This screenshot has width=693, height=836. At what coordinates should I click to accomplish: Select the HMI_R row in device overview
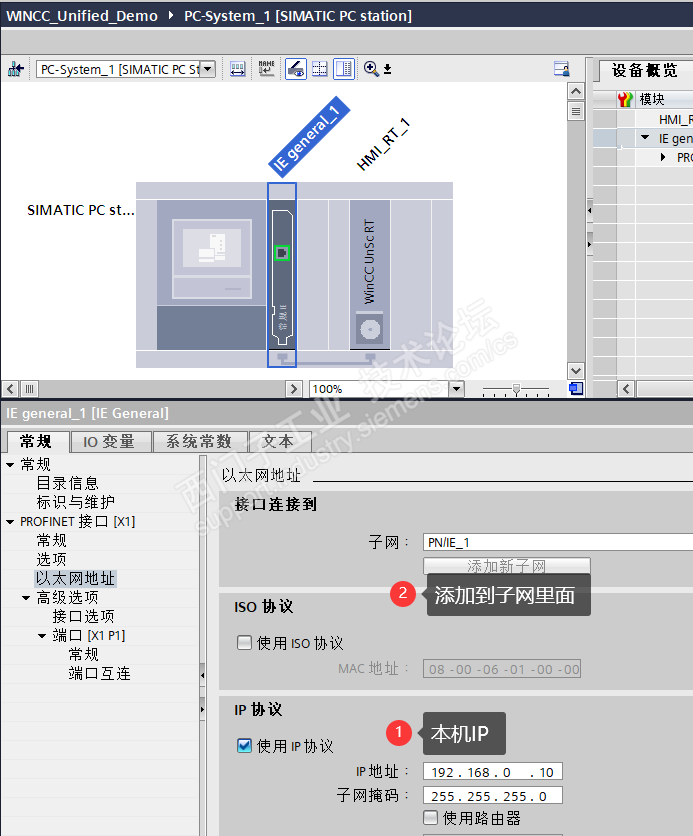point(675,119)
